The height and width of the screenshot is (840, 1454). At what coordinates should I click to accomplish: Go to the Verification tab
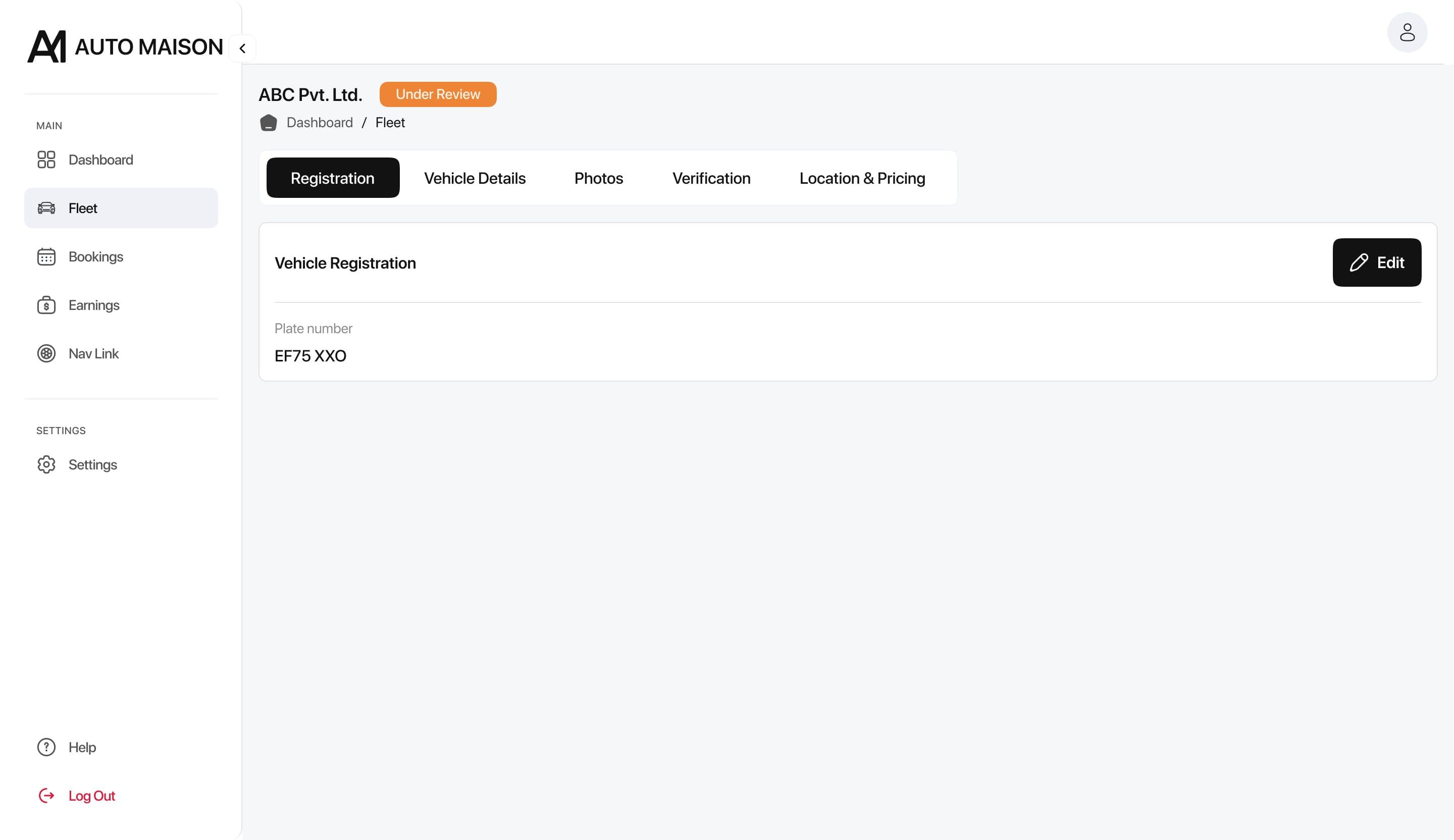tap(711, 178)
